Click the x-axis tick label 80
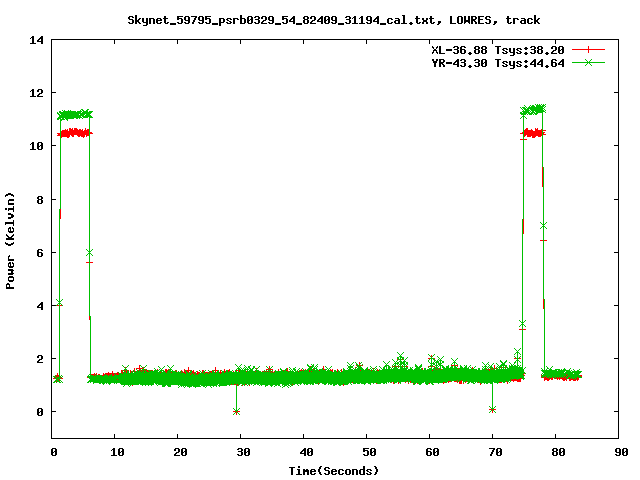This screenshot has width=640, height=480. tap(558, 452)
